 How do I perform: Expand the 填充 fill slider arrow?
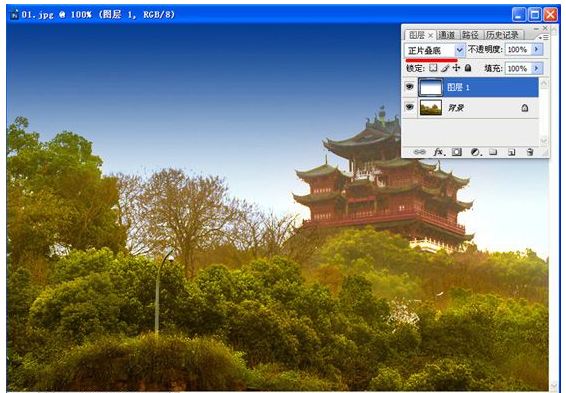pos(537,68)
